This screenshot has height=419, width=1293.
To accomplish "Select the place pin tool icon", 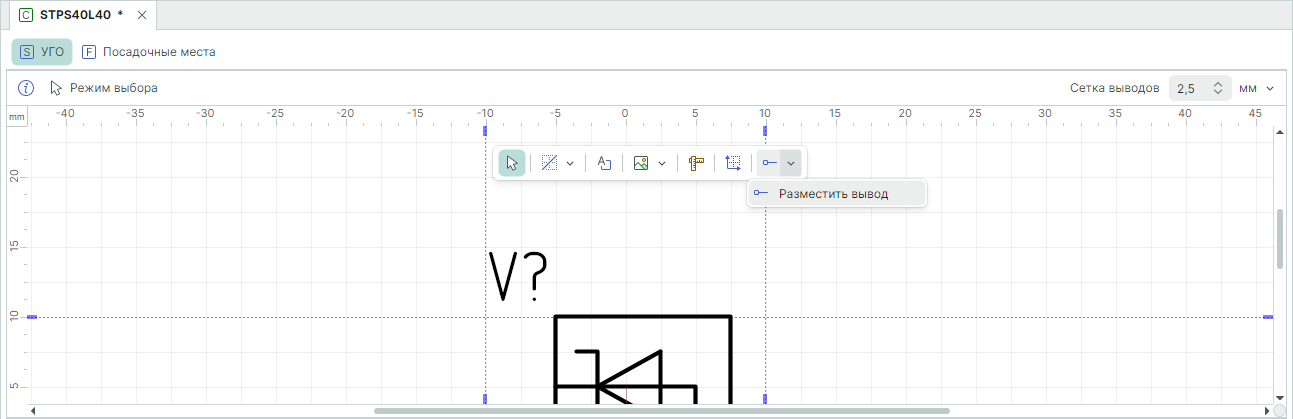I will point(768,163).
